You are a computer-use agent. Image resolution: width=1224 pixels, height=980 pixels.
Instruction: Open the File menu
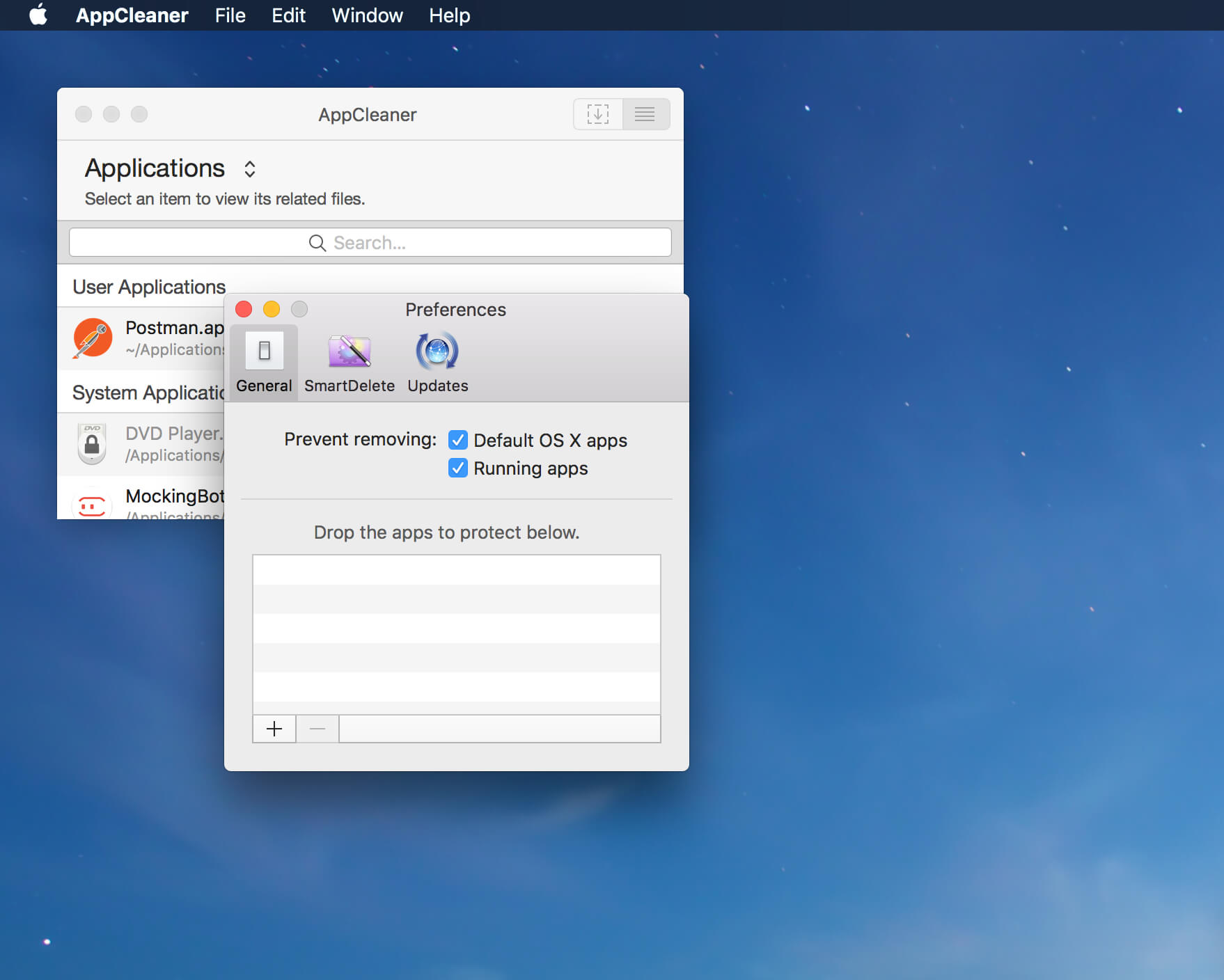pyautogui.click(x=230, y=15)
